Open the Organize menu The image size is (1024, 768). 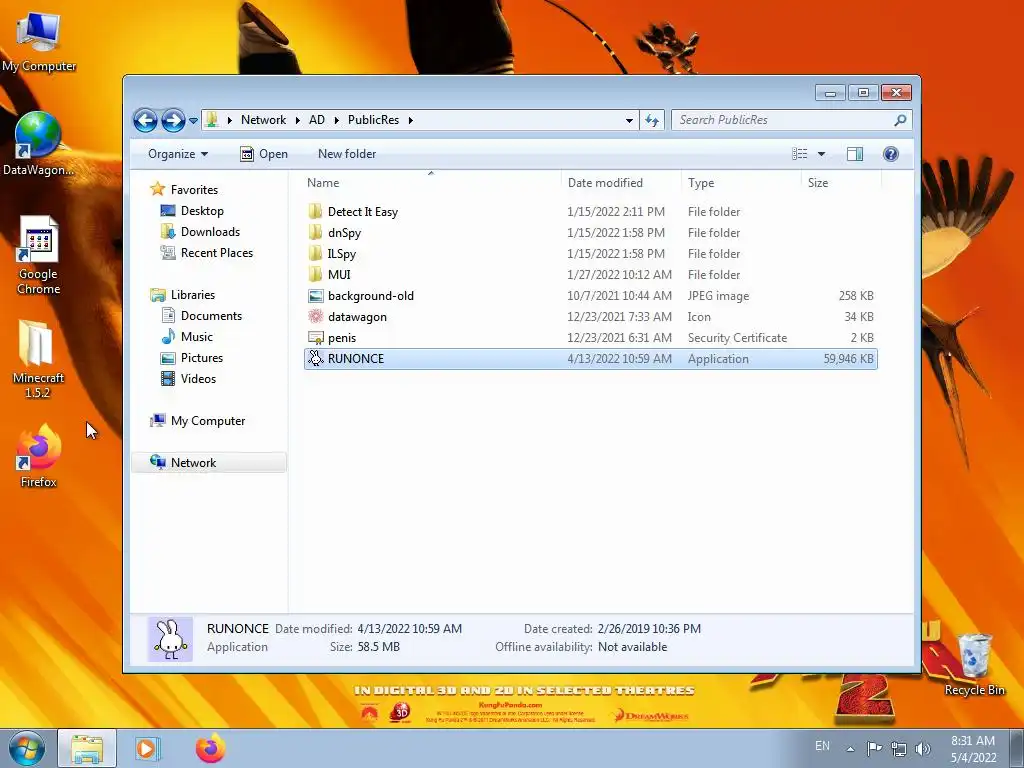pos(178,154)
